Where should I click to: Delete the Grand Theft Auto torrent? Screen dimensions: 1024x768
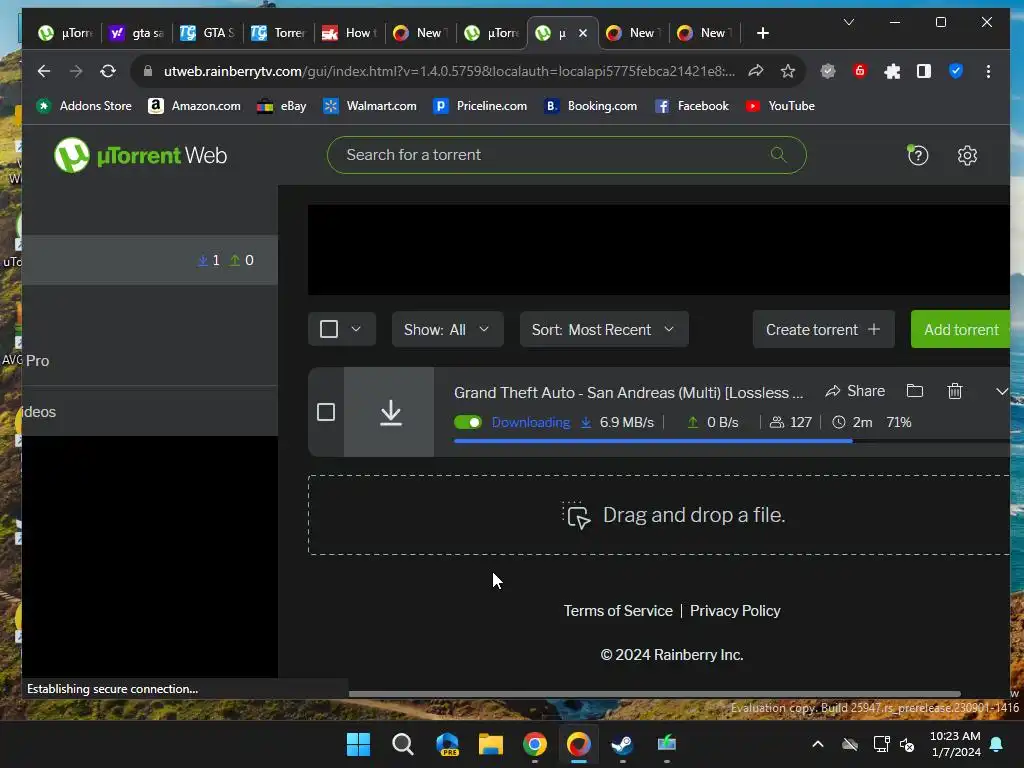point(955,391)
